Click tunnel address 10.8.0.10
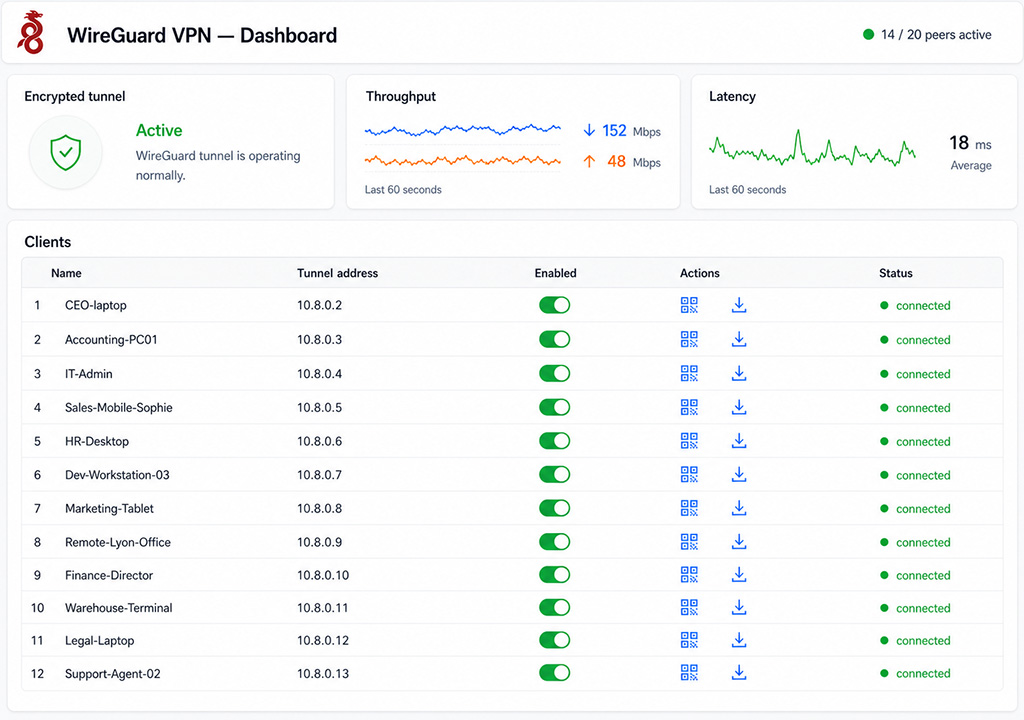The image size is (1024, 720). [x=323, y=575]
